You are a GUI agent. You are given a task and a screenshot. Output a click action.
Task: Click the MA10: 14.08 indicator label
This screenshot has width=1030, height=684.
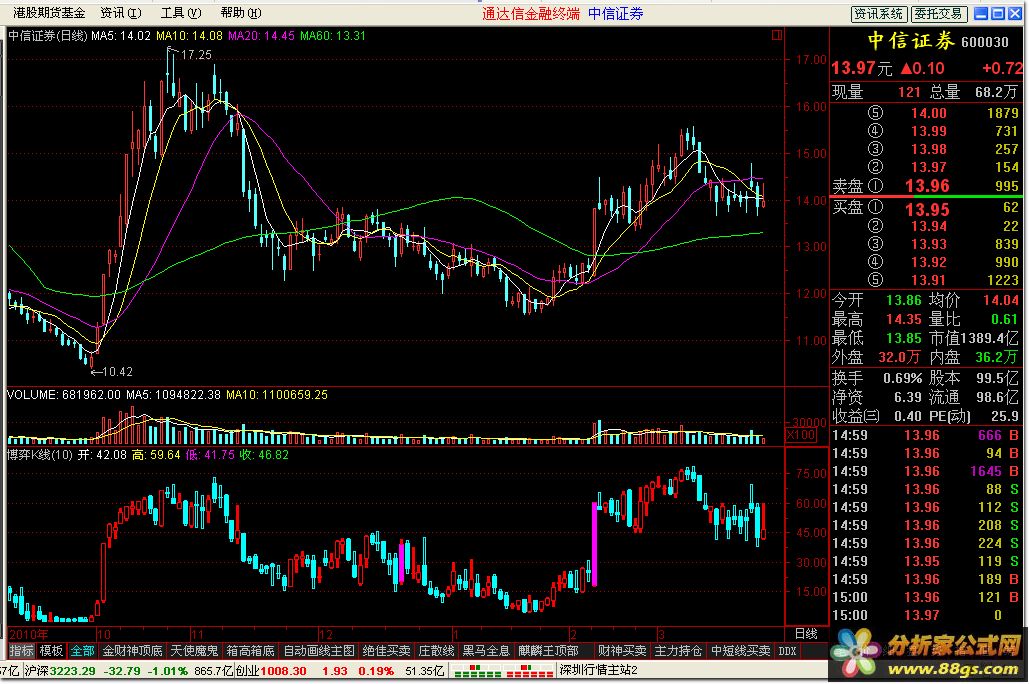(x=189, y=36)
